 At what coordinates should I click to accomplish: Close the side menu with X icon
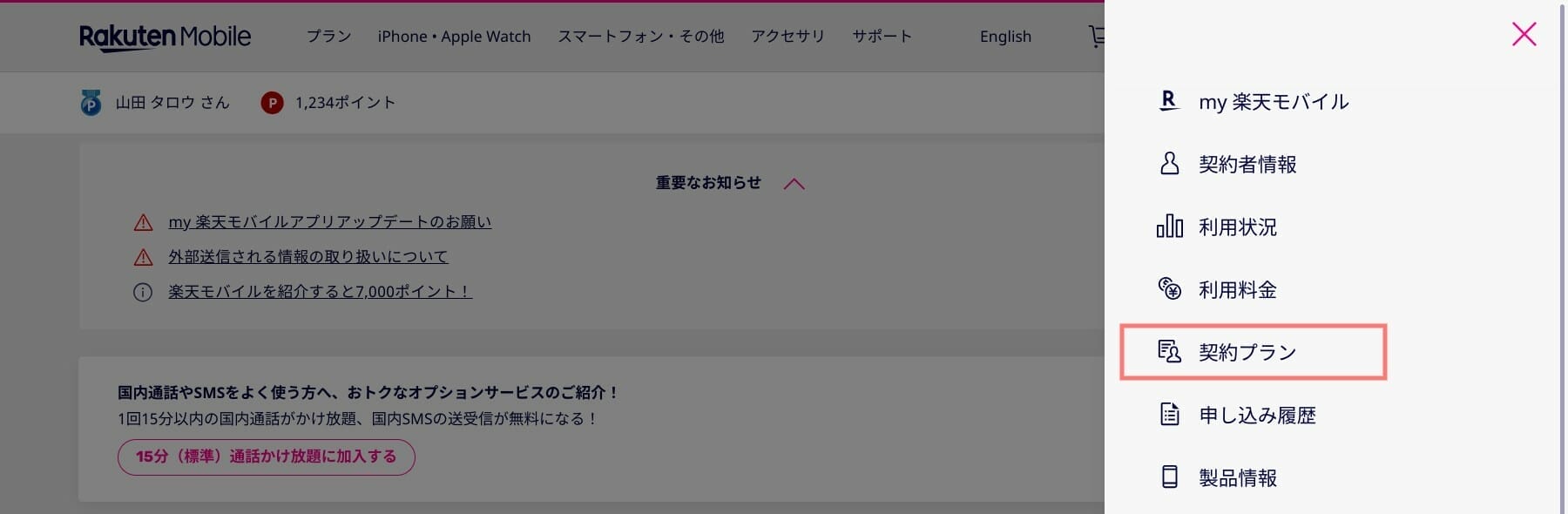1524,34
